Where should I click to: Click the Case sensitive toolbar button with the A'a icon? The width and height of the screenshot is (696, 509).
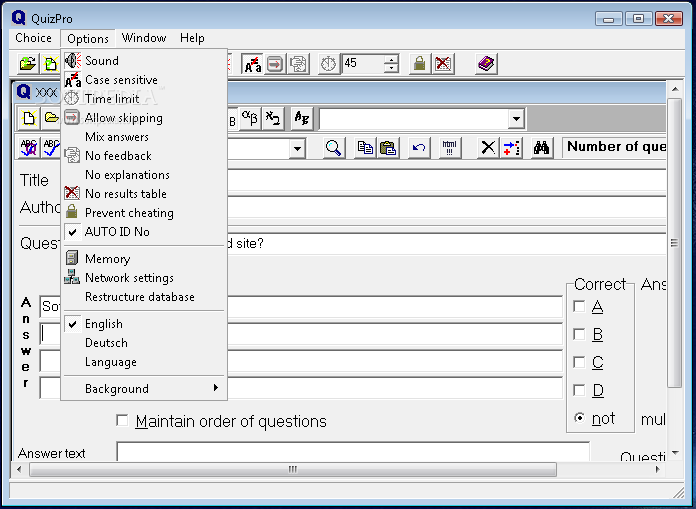tap(253, 64)
